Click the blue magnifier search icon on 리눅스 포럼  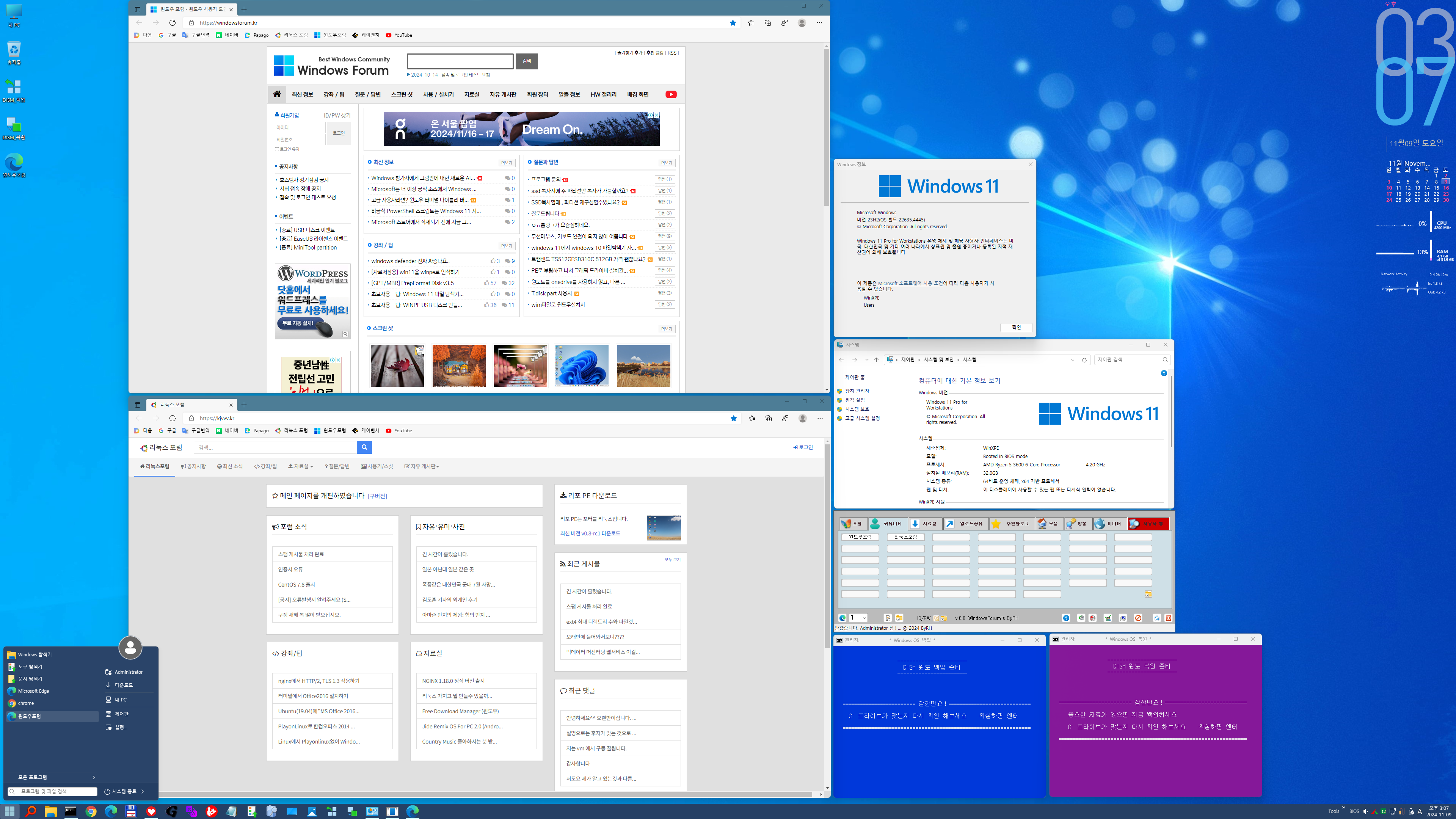click(364, 447)
